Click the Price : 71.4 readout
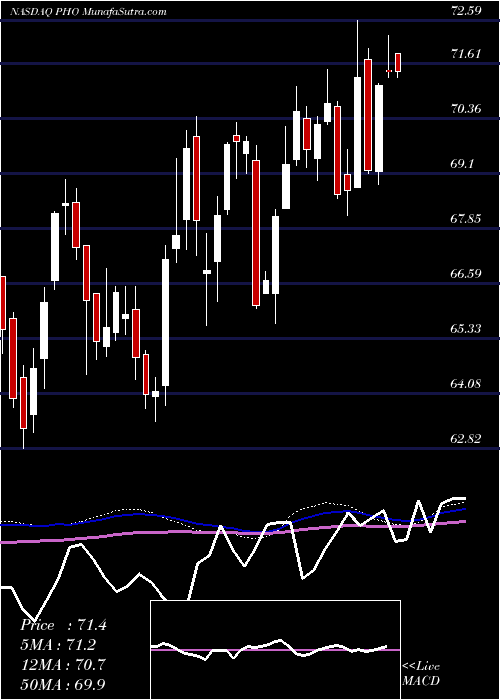The width and height of the screenshot is (500, 700). [x=63, y=625]
